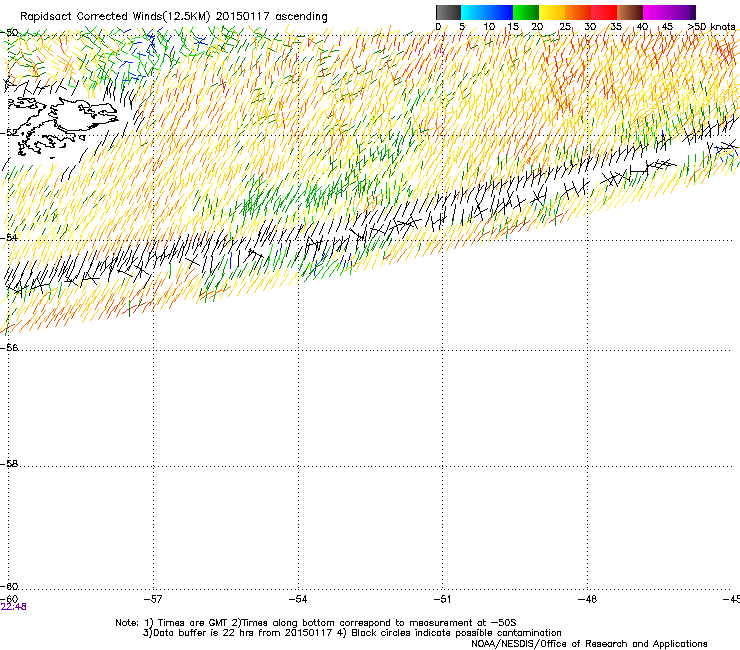The image size is (740, 650).
Task: Click the -57 longitude axis label
Action: coord(153,599)
